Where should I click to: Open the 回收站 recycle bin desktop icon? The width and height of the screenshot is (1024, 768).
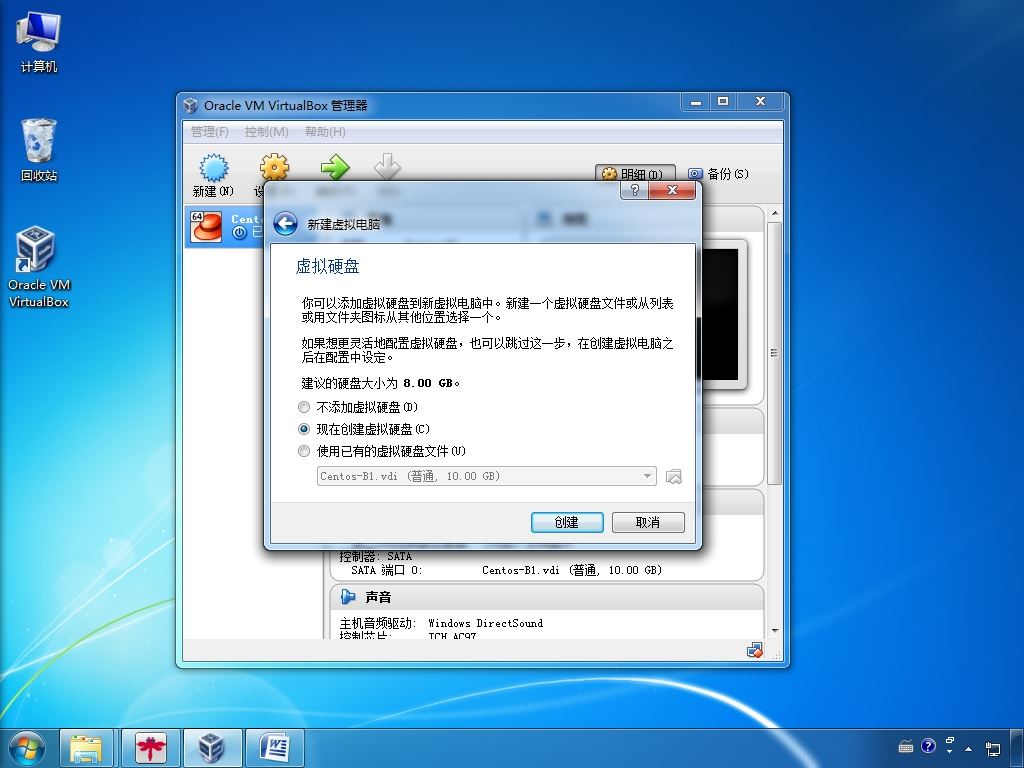click(39, 150)
